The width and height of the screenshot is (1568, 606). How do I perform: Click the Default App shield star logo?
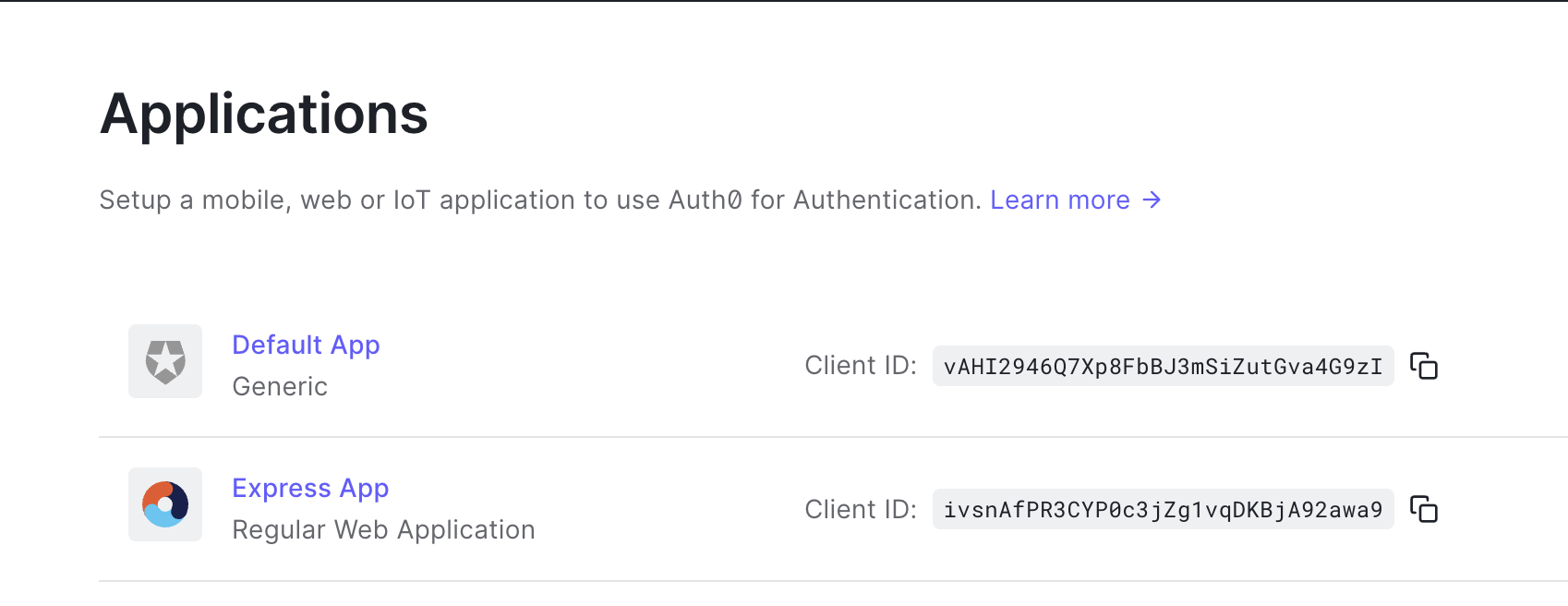point(165,361)
